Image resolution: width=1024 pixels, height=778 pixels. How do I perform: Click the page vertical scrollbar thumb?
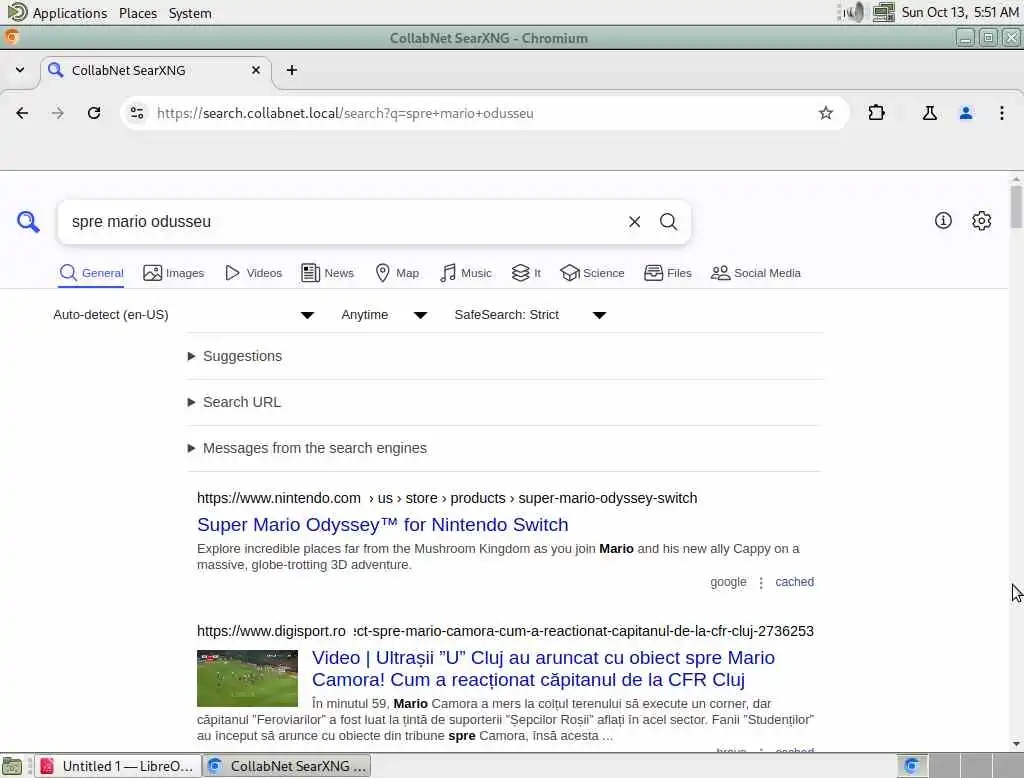[x=1016, y=206]
